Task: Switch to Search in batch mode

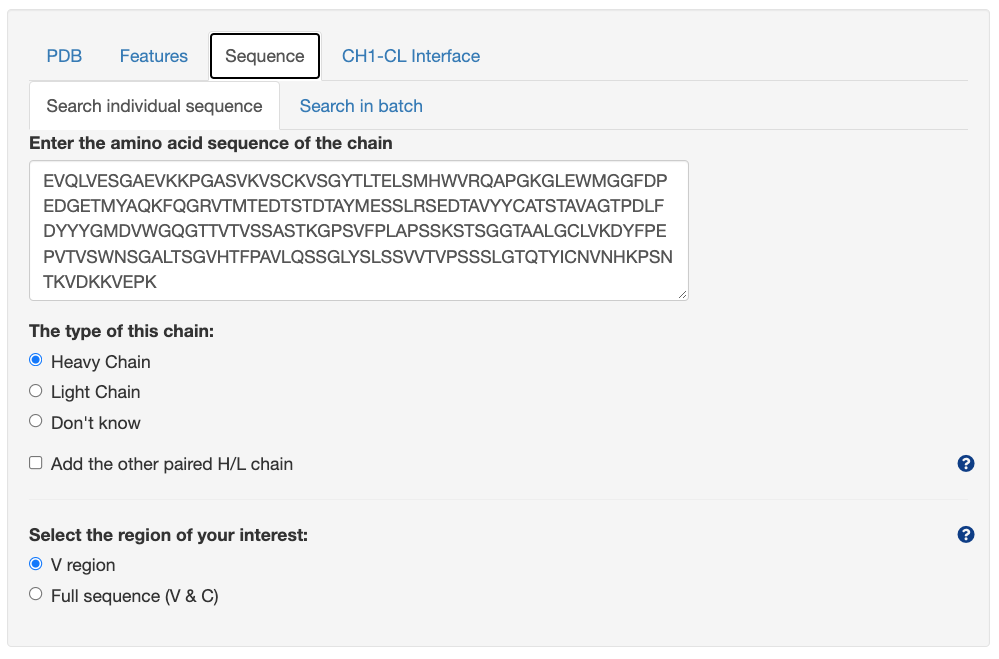Action: click(361, 106)
